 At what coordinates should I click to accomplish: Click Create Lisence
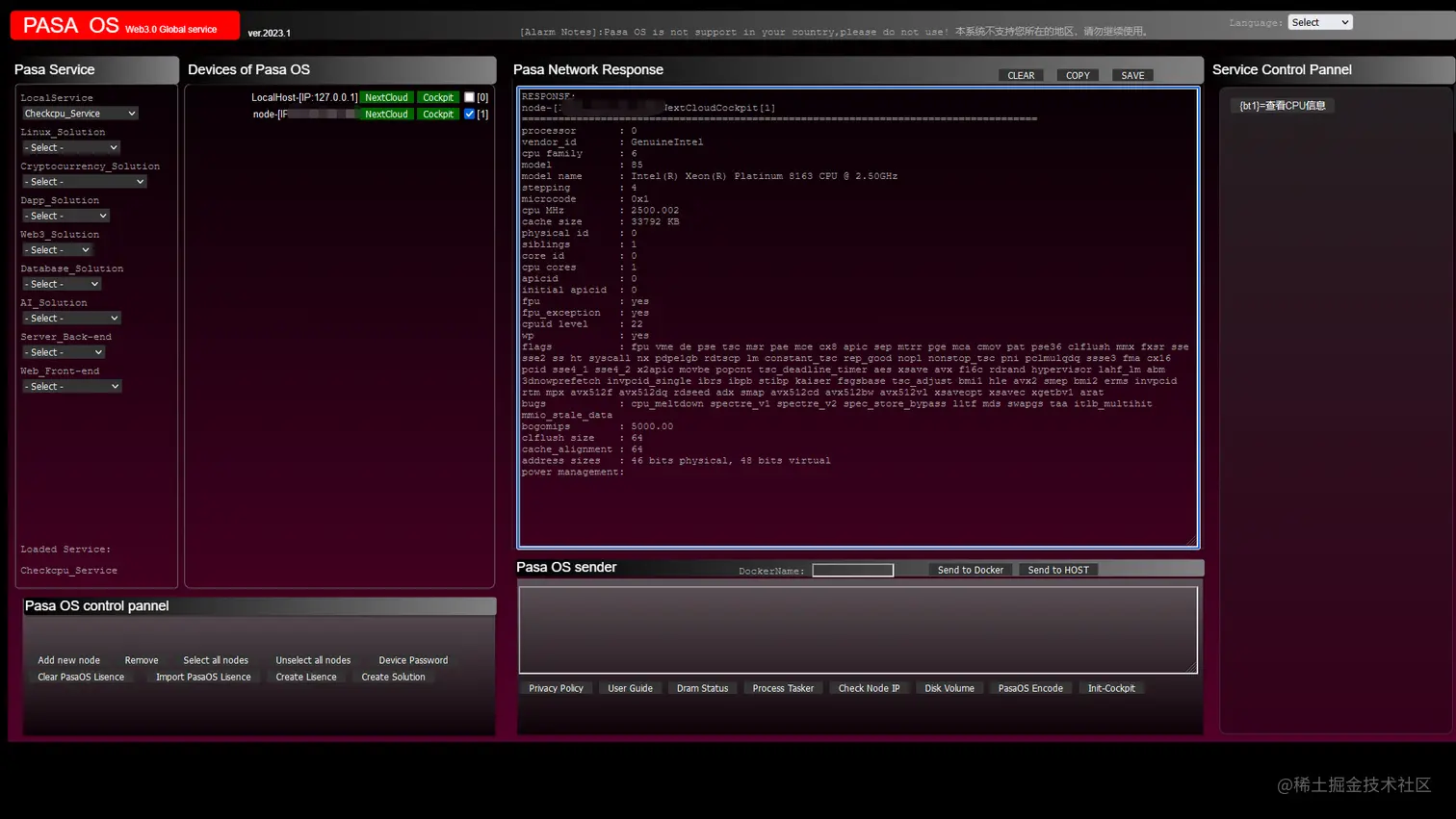306,677
